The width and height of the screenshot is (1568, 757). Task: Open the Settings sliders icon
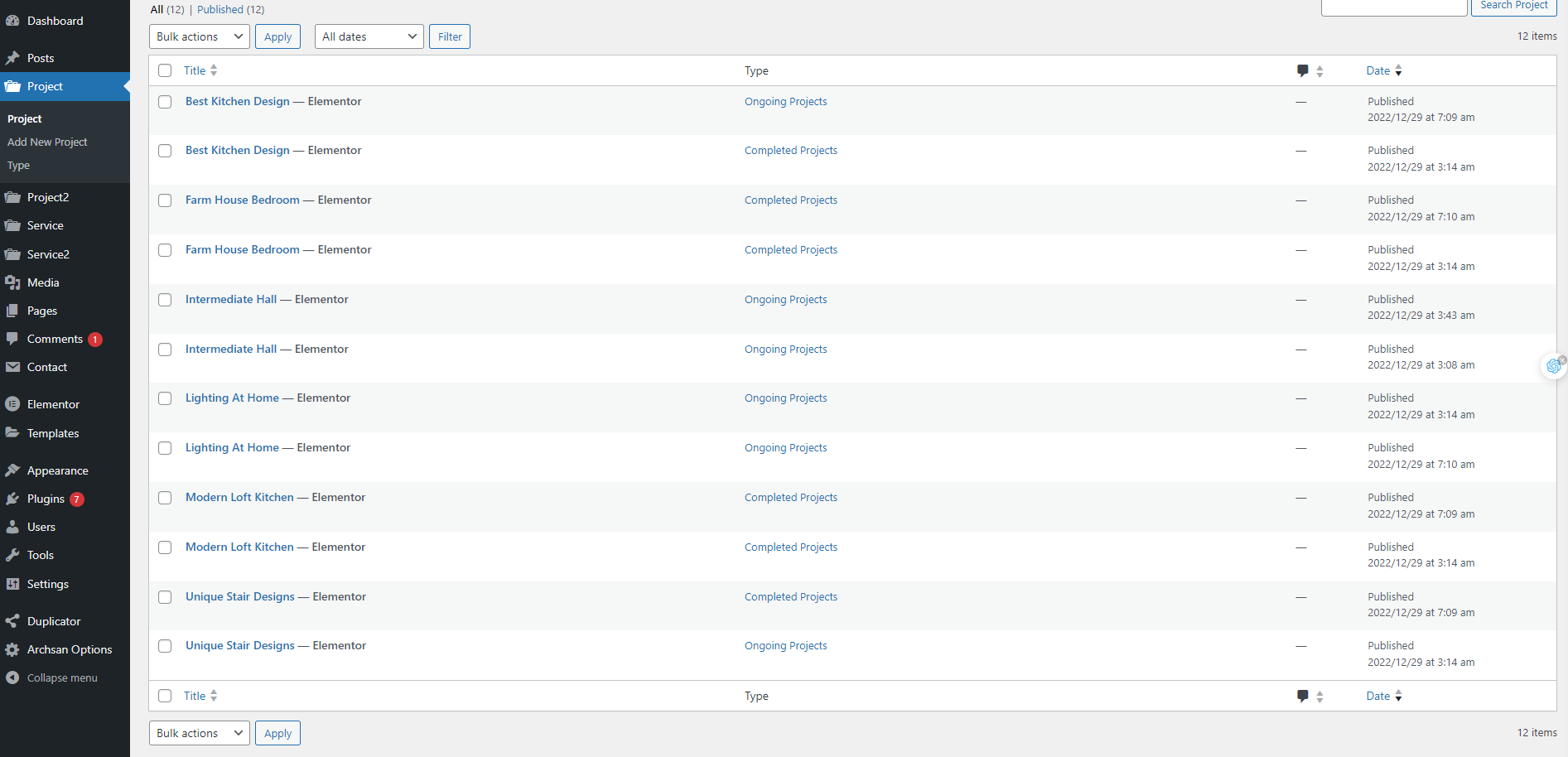coord(12,584)
